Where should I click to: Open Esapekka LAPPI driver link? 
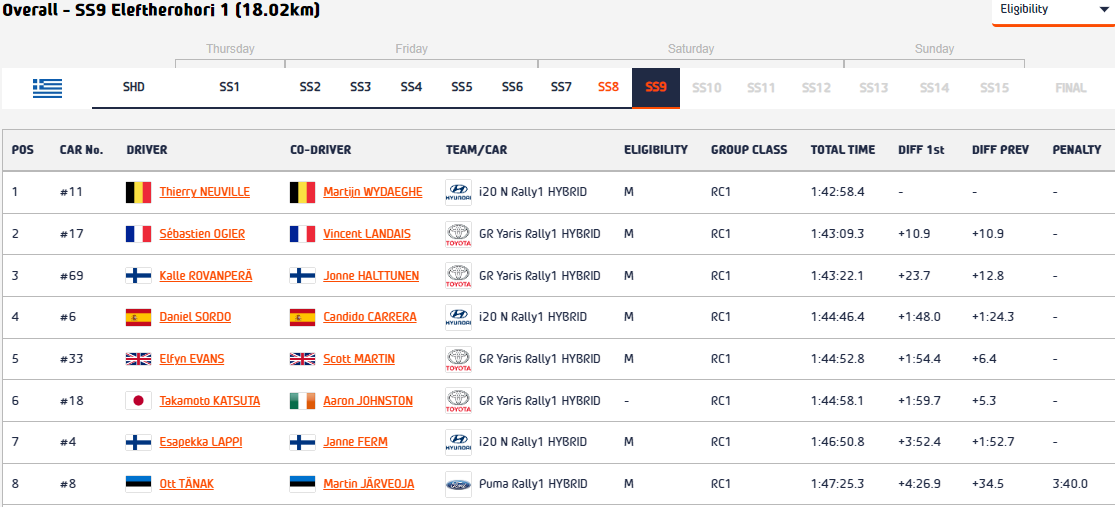(201, 442)
